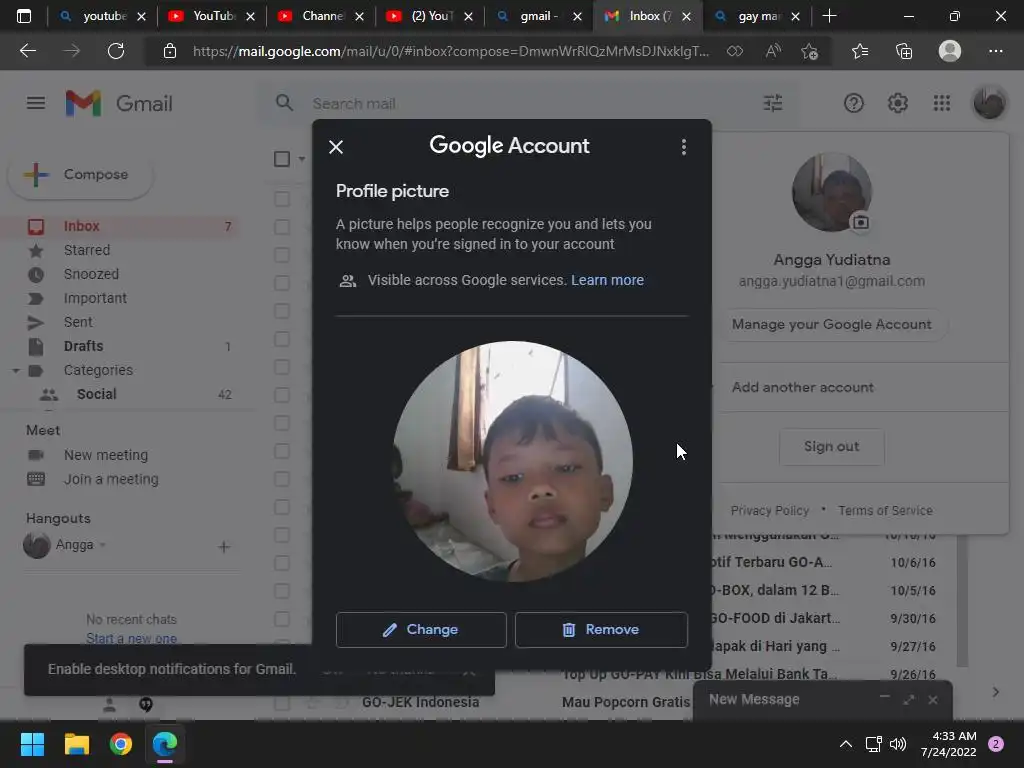Close the New Message compose window
Viewport: 1024px width, 768px height.
[933, 699]
